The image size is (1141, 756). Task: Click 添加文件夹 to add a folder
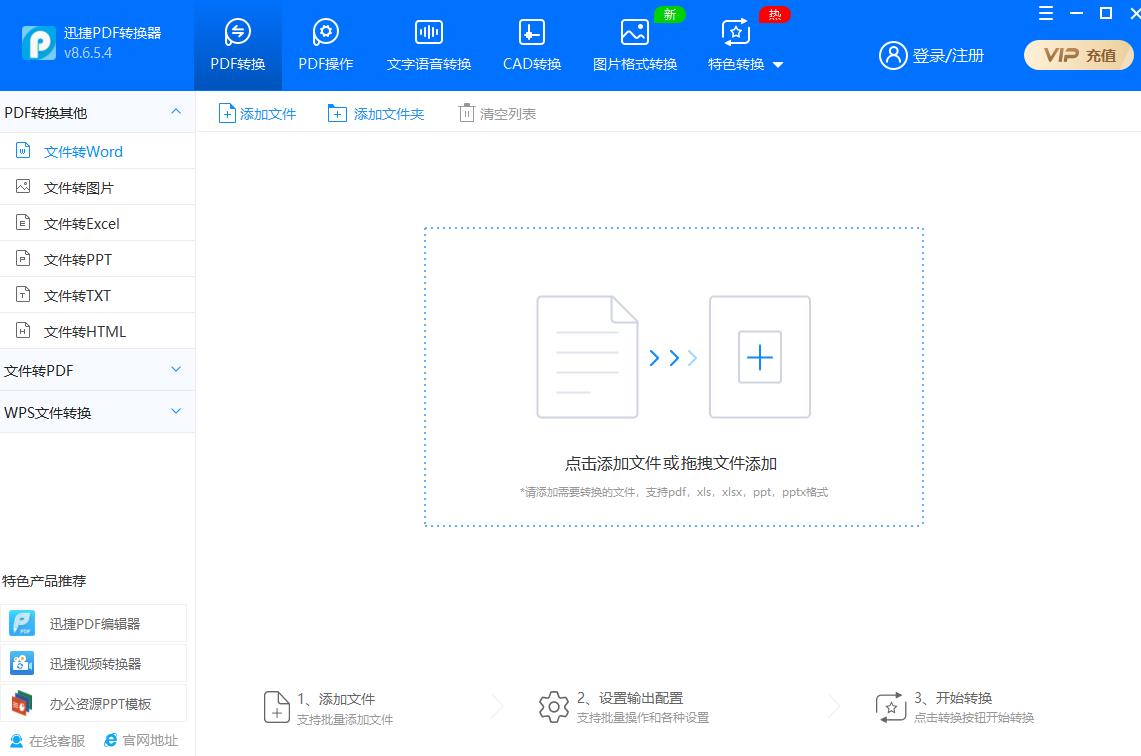(x=377, y=113)
